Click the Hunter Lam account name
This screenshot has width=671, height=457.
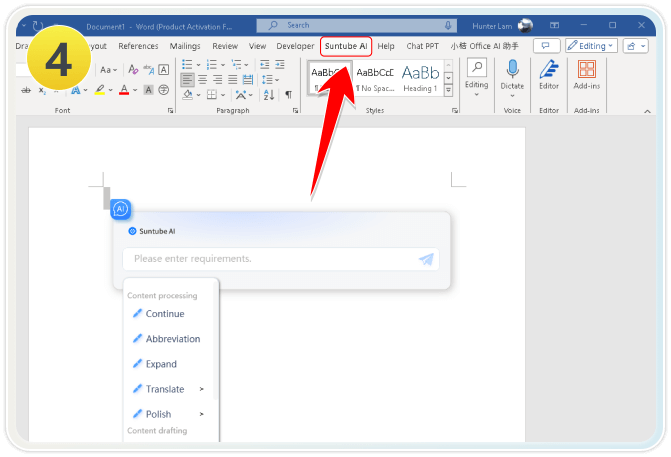(x=492, y=26)
